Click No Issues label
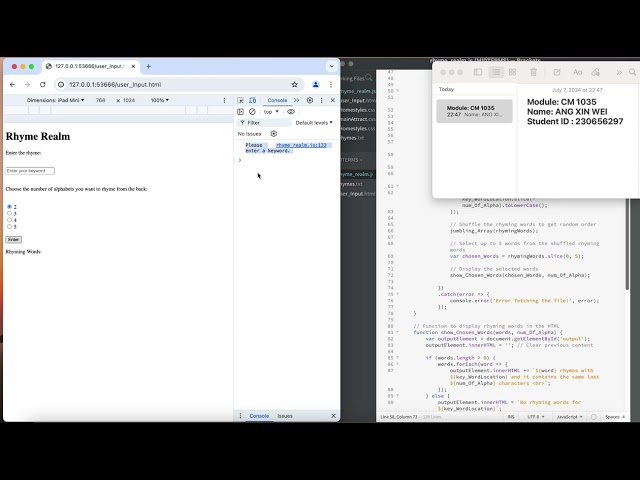640x480 pixels. point(249,133)
